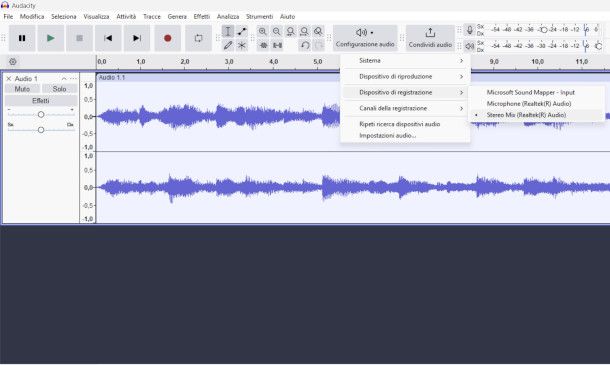Click the speaker playback meter icon
This screenshot has height=365, width=610.
click(470, 46)
